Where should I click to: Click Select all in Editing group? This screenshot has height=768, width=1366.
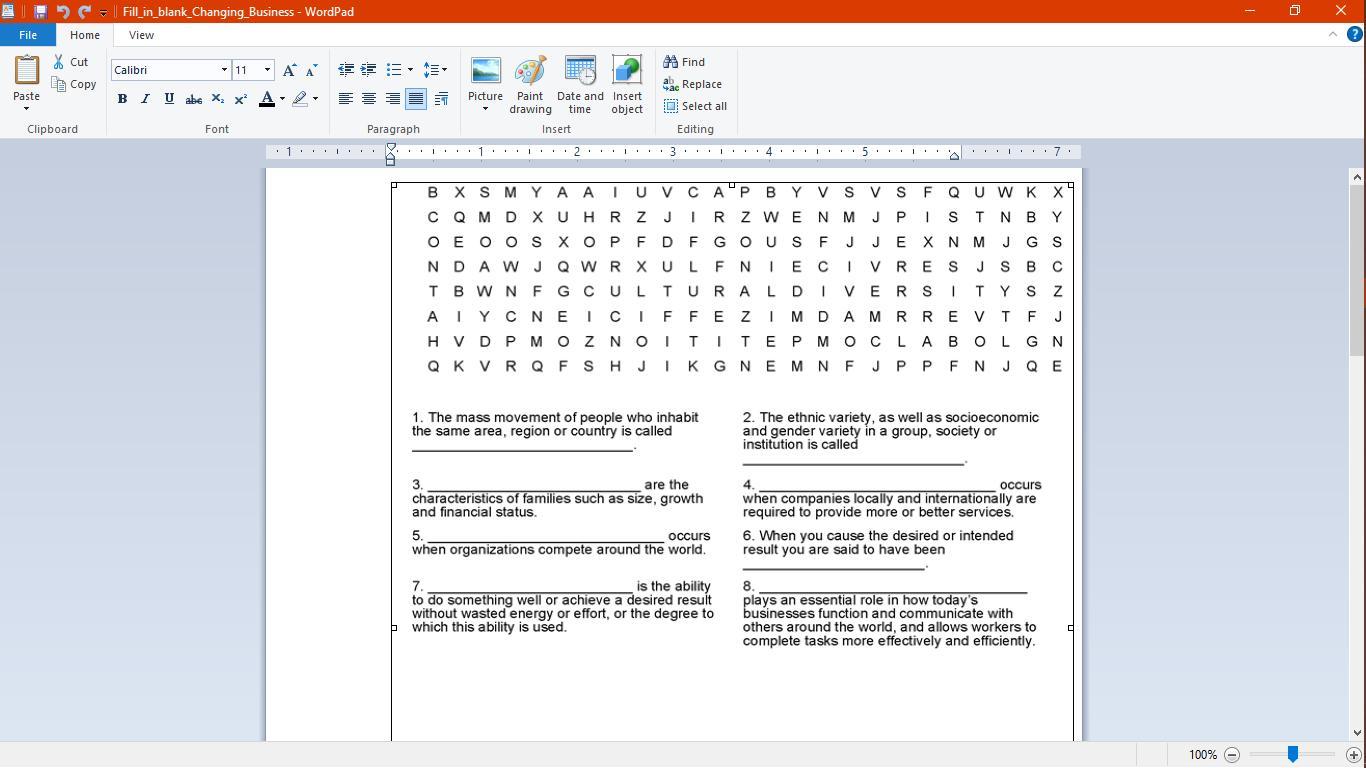[695, 106]
